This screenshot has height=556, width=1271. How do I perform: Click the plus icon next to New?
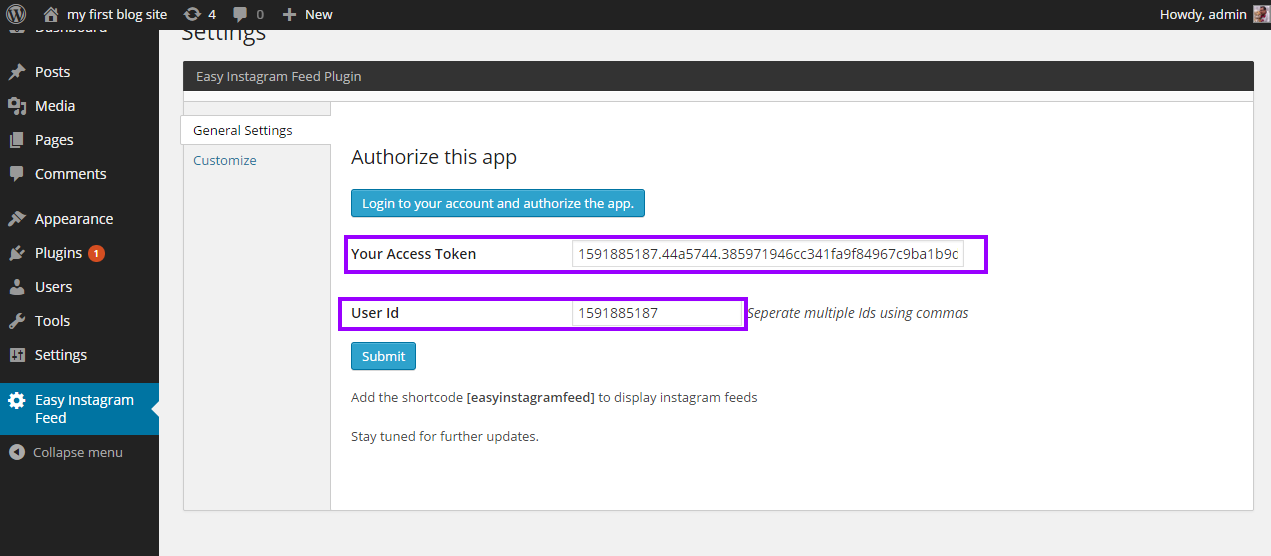pyautogui.click(x=290, y=14)
